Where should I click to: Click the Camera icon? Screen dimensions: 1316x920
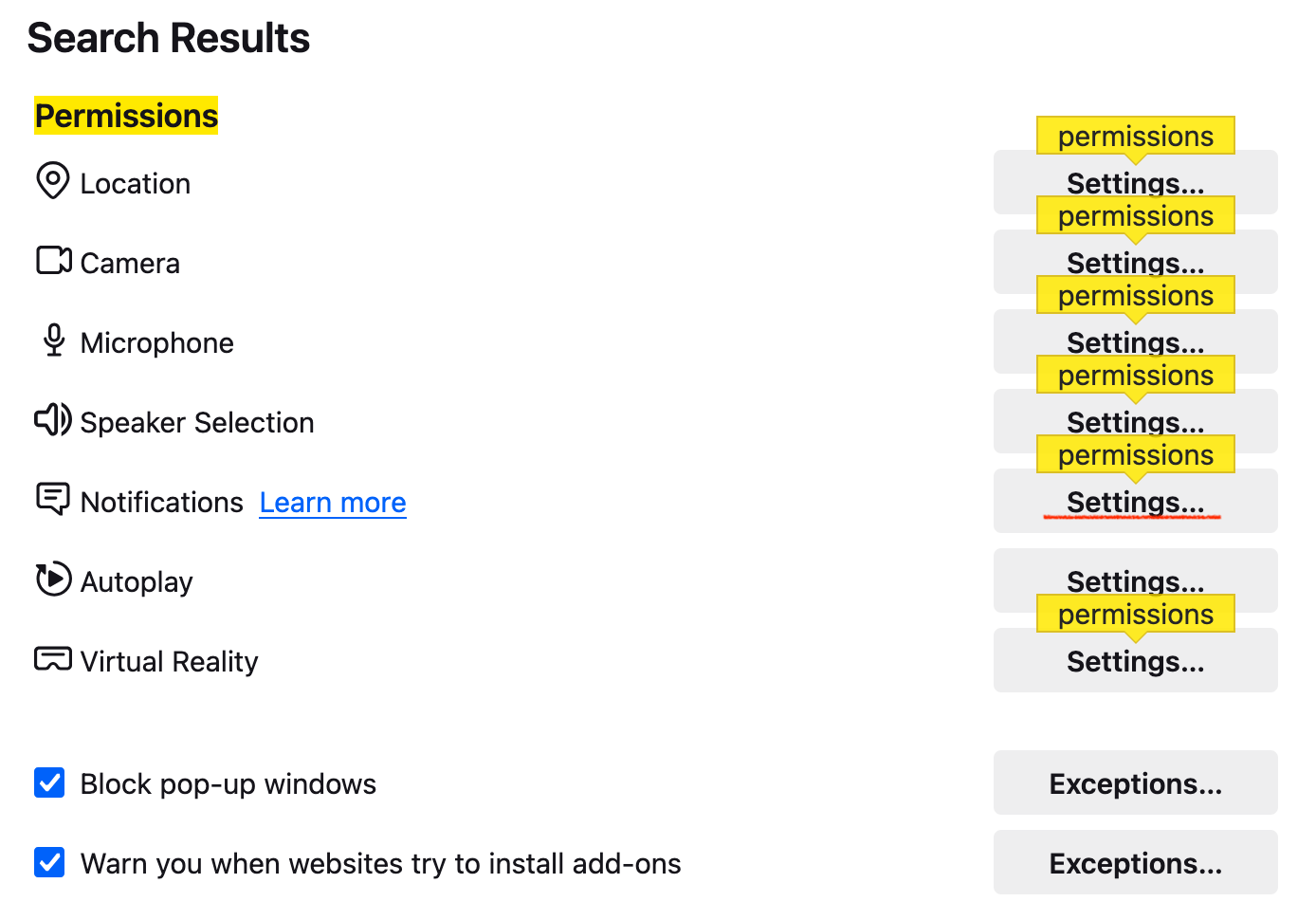point(54,260)
